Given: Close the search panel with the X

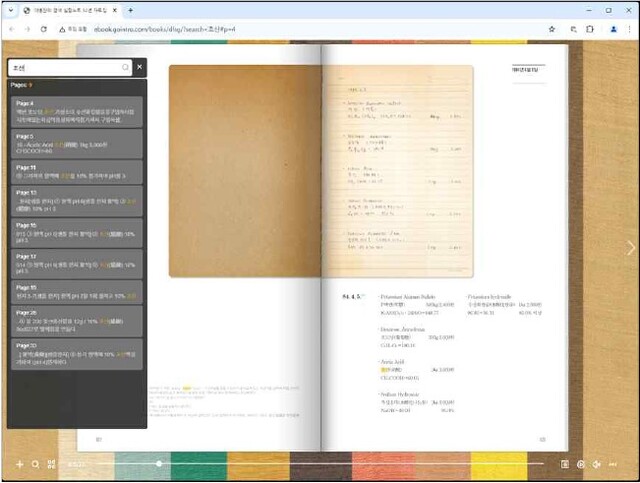Looking at the screenshot, I should 140,67.
